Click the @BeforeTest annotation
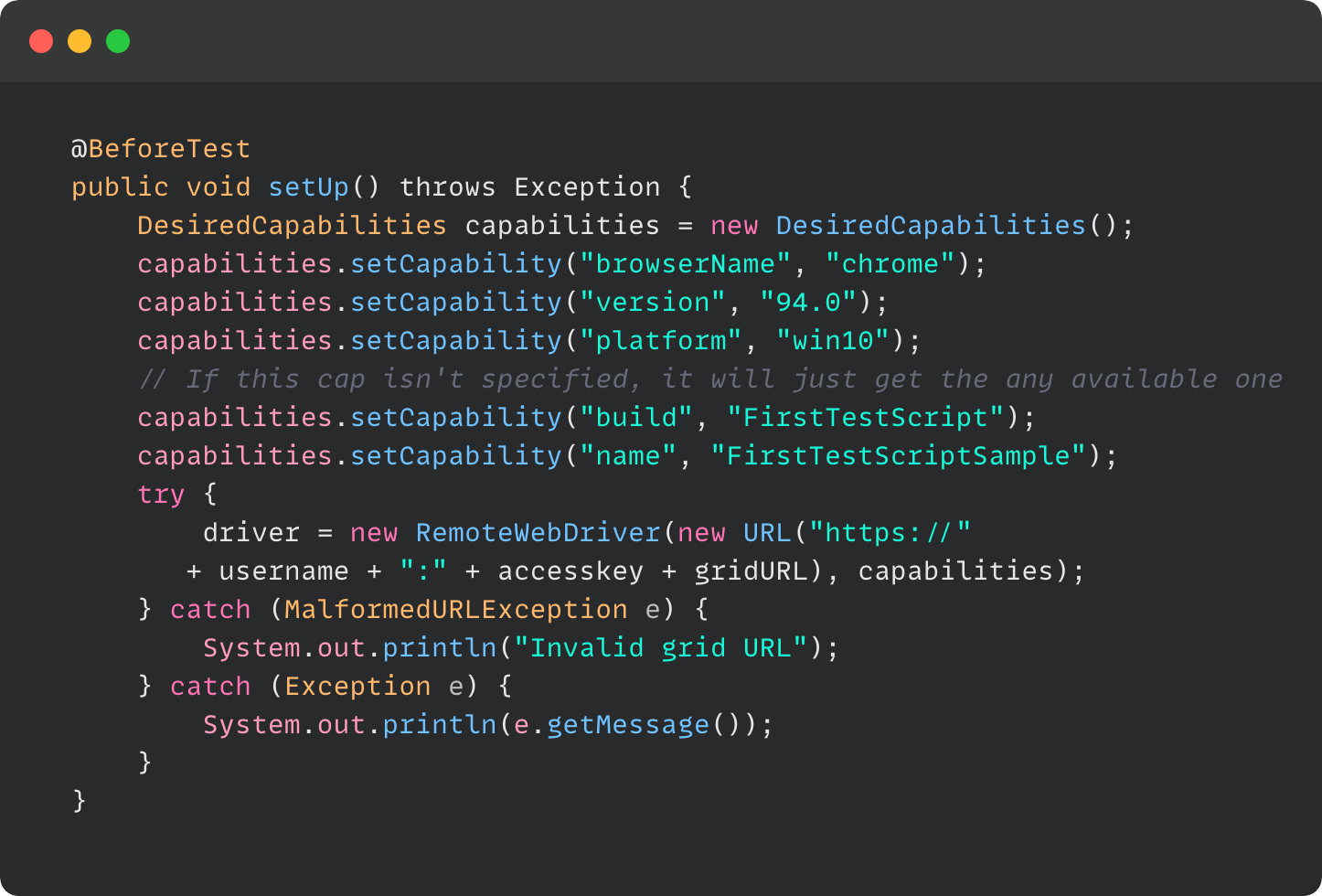 pyautogui.click(x=160, y=148)
